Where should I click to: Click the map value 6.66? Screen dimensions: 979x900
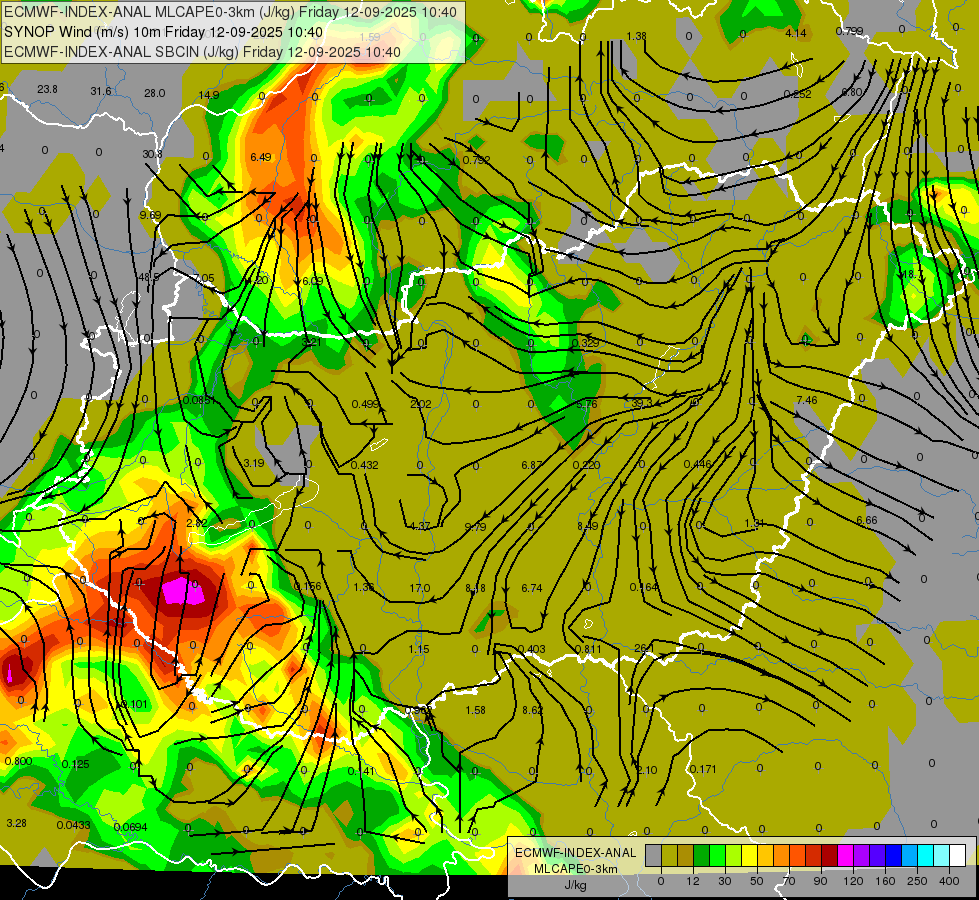[867, 520]
